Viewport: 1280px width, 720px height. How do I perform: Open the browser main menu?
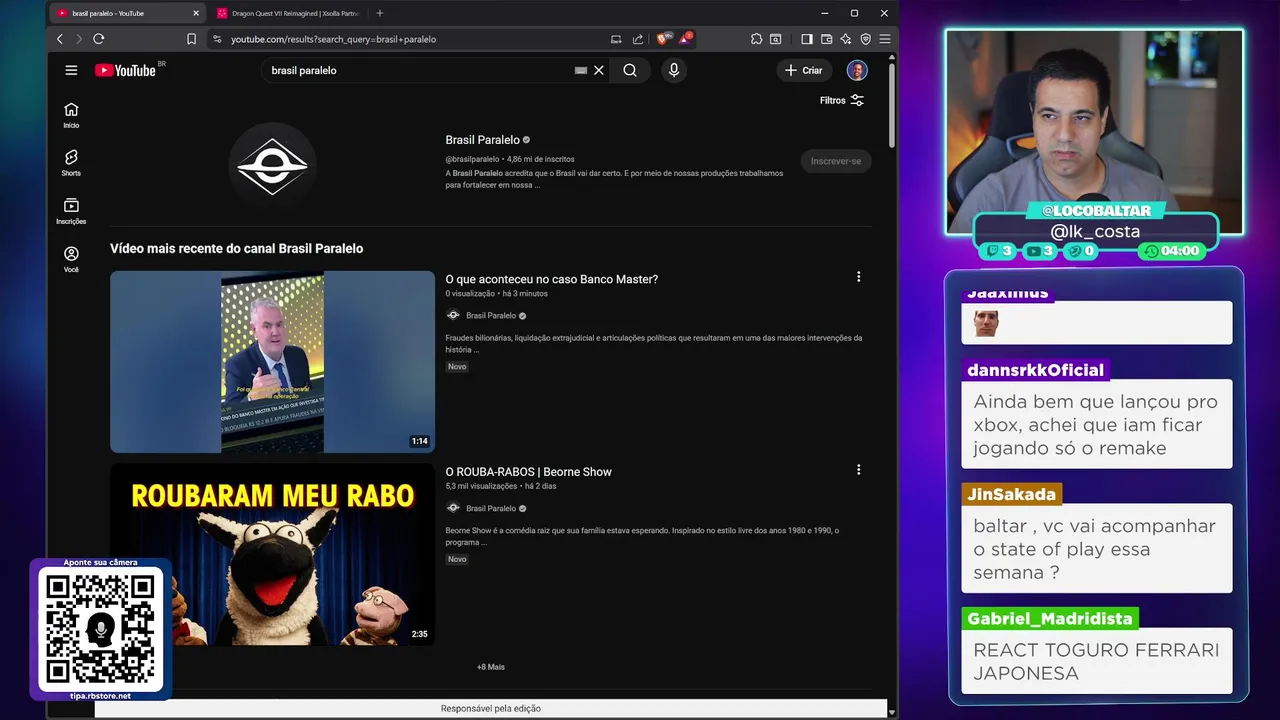(x=884, y=39)
